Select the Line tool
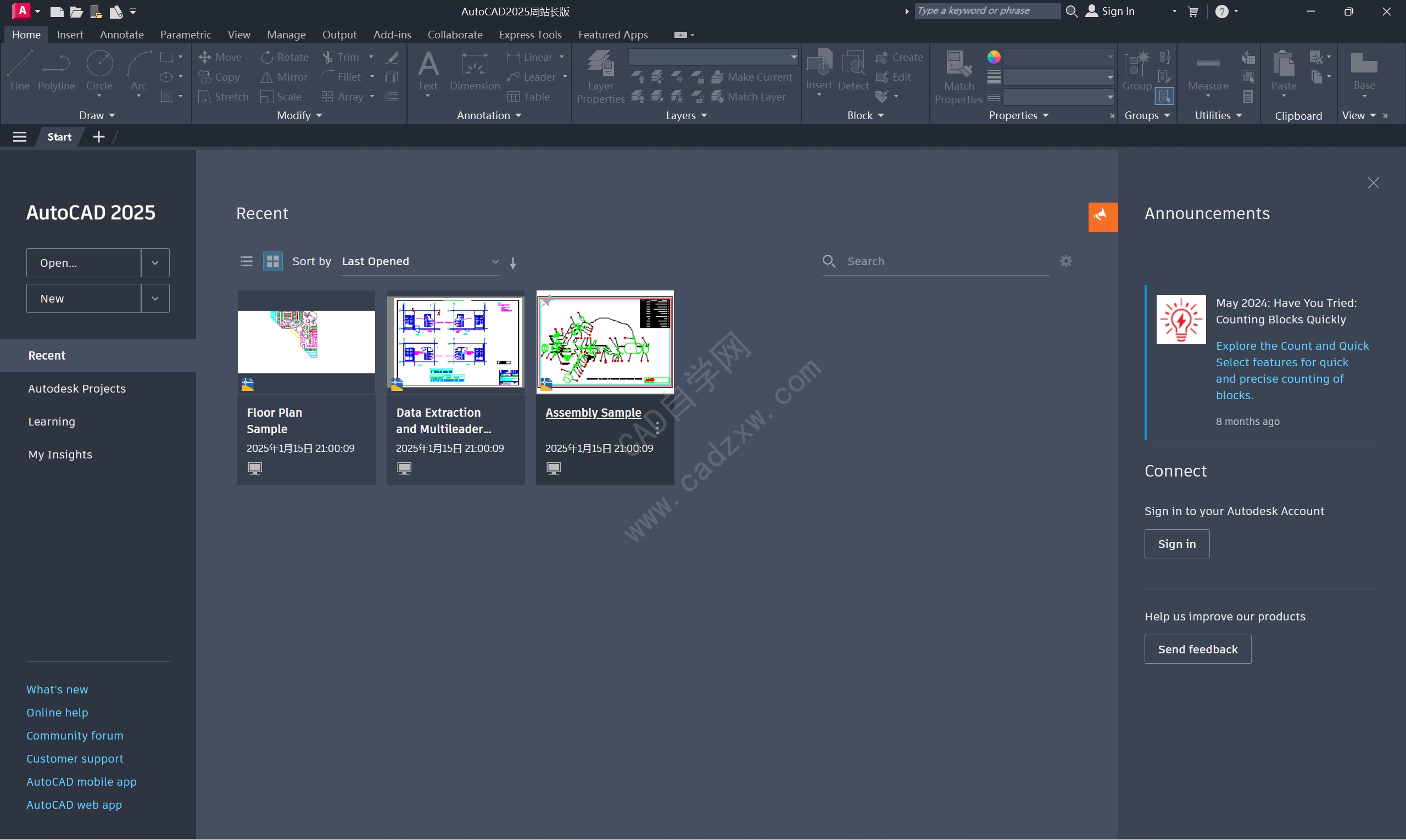The image size is (1406, 840). pos(20,71)
